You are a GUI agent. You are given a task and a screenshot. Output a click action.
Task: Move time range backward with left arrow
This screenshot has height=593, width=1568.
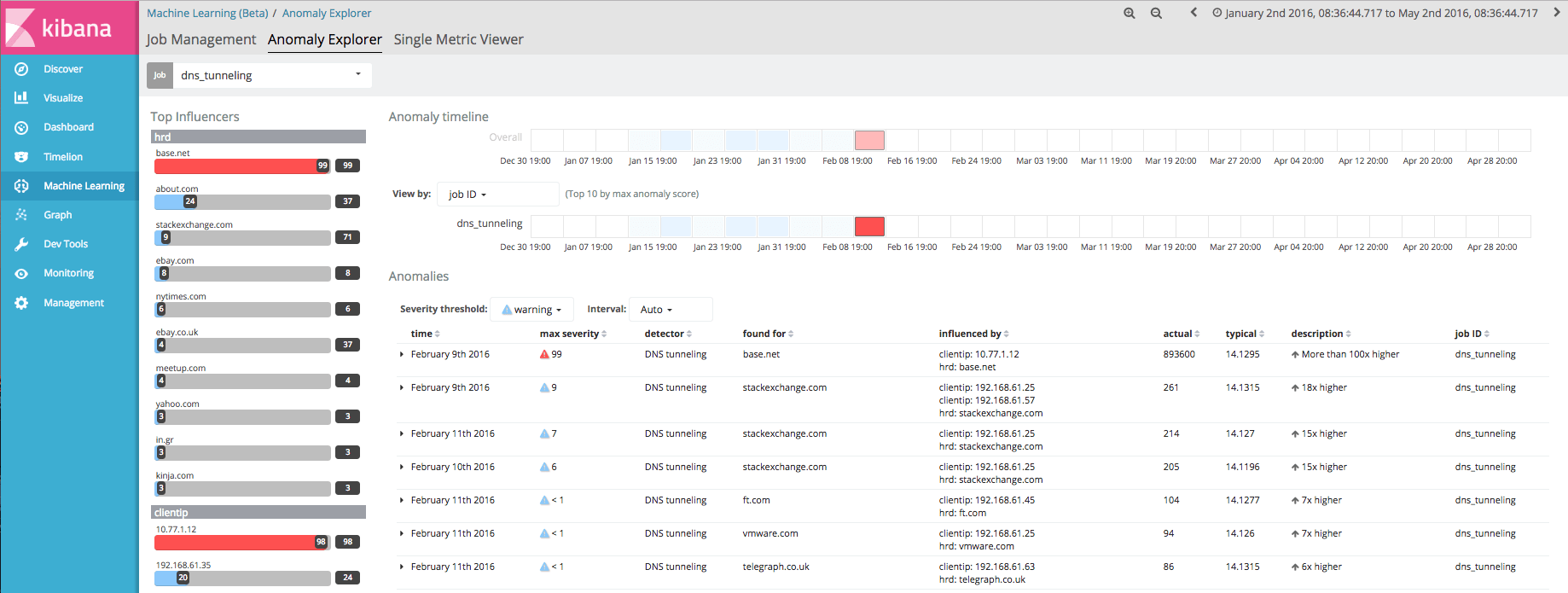1193,13
